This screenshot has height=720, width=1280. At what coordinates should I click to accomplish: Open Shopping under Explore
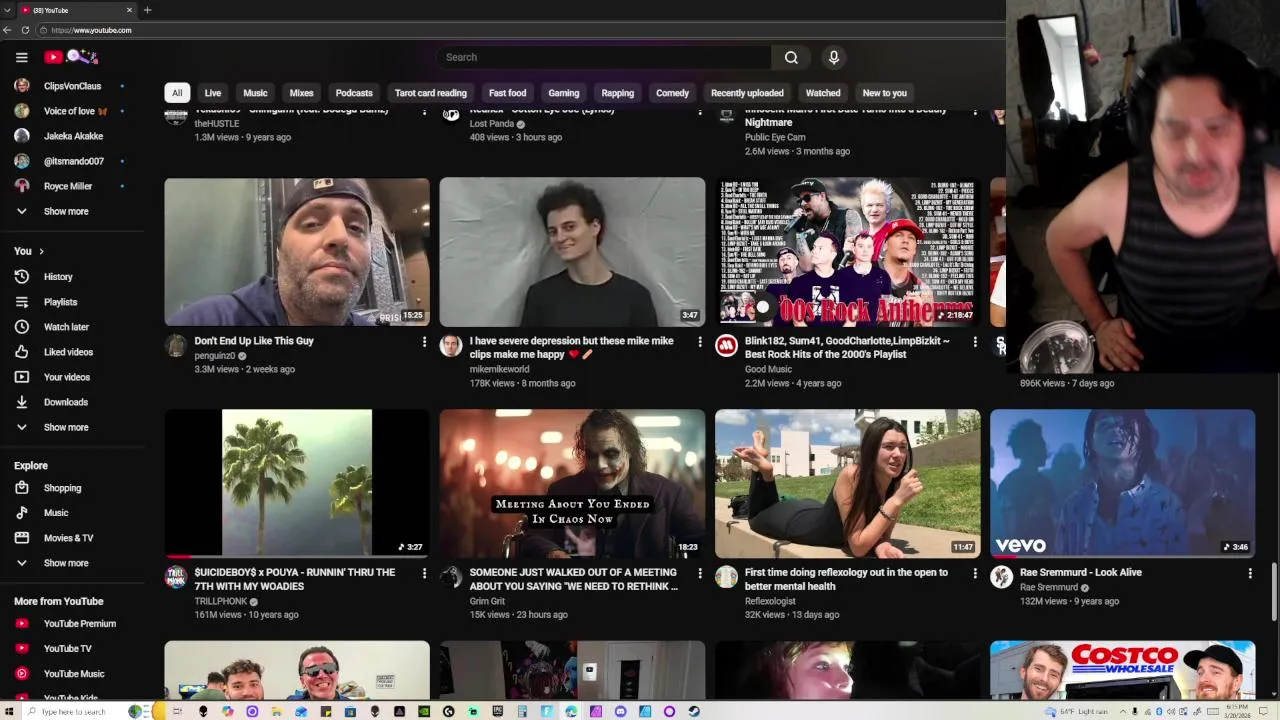tap(62, 488)
